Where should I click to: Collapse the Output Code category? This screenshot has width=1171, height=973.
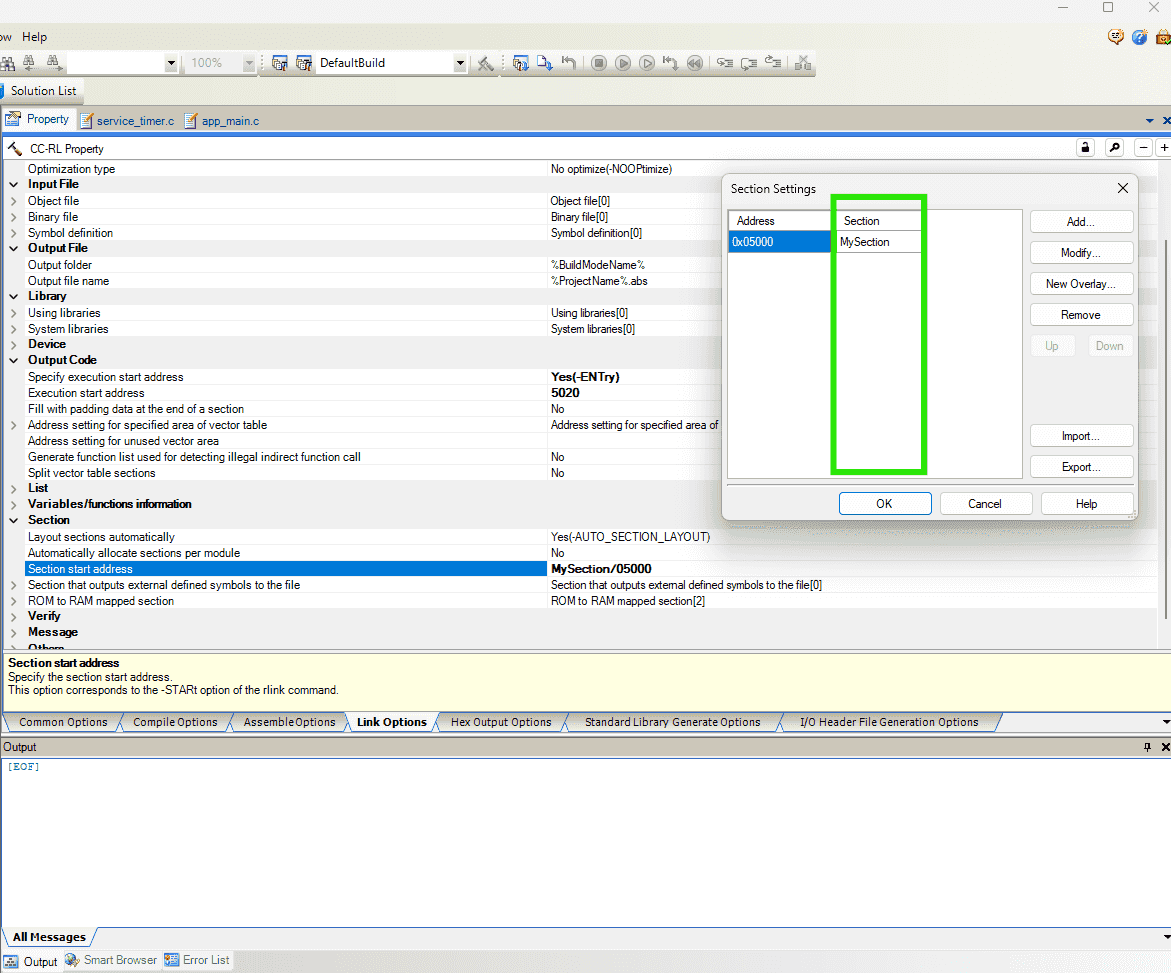click(x=13, y=360)
